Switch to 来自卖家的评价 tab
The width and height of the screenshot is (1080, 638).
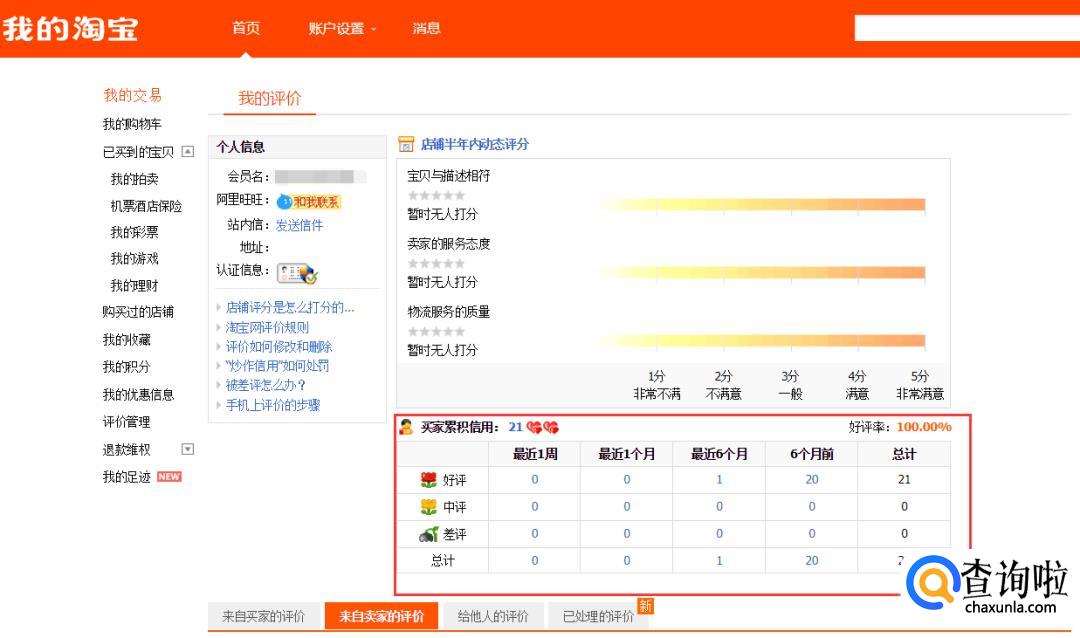(x=381, y=616)
